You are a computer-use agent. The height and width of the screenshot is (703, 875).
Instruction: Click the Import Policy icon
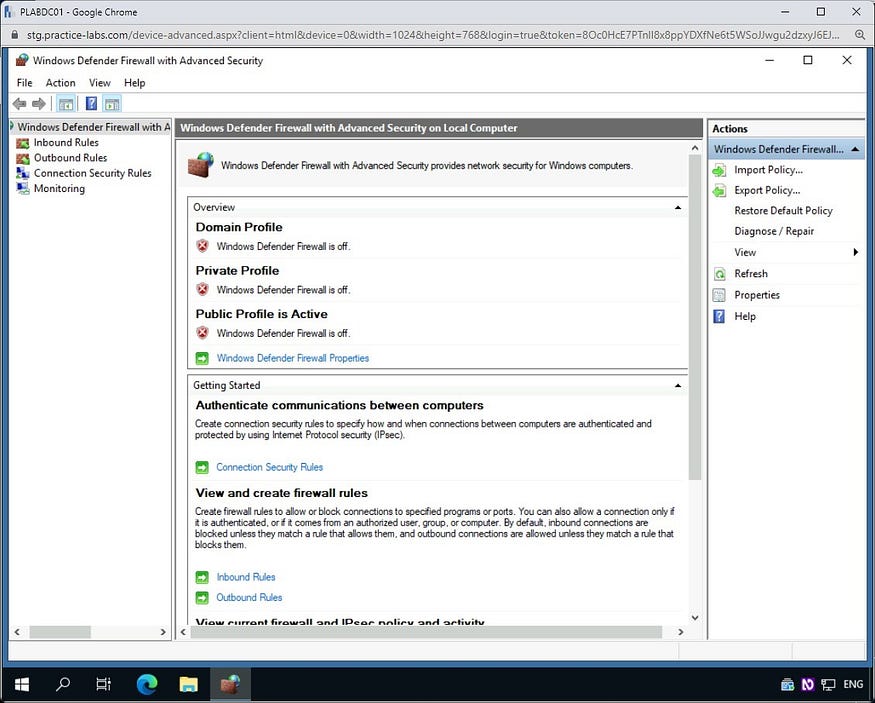tap(719, 170)
